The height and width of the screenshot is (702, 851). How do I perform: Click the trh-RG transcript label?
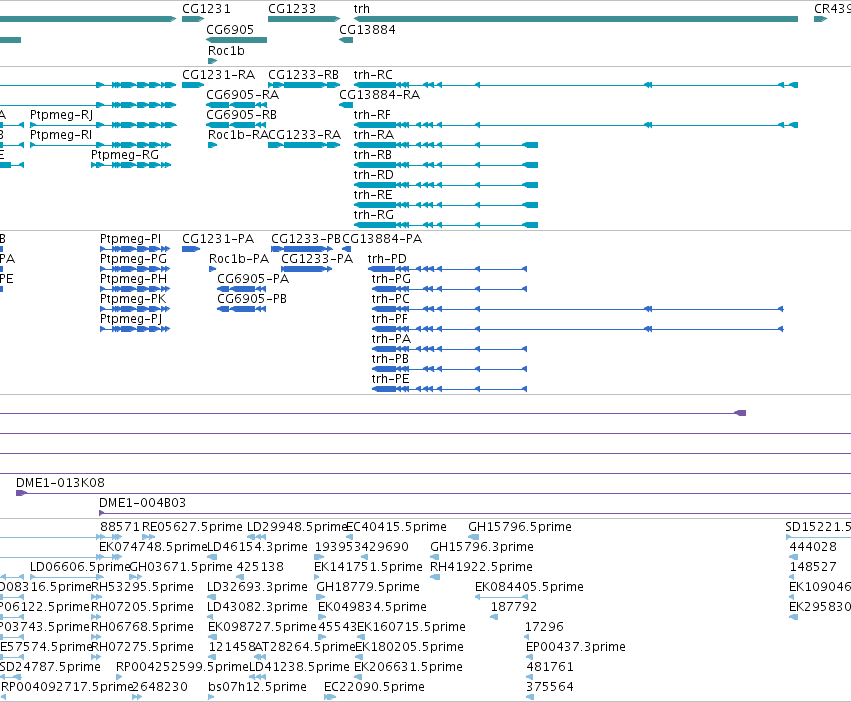pyautogui.click(x=373, y=215)
